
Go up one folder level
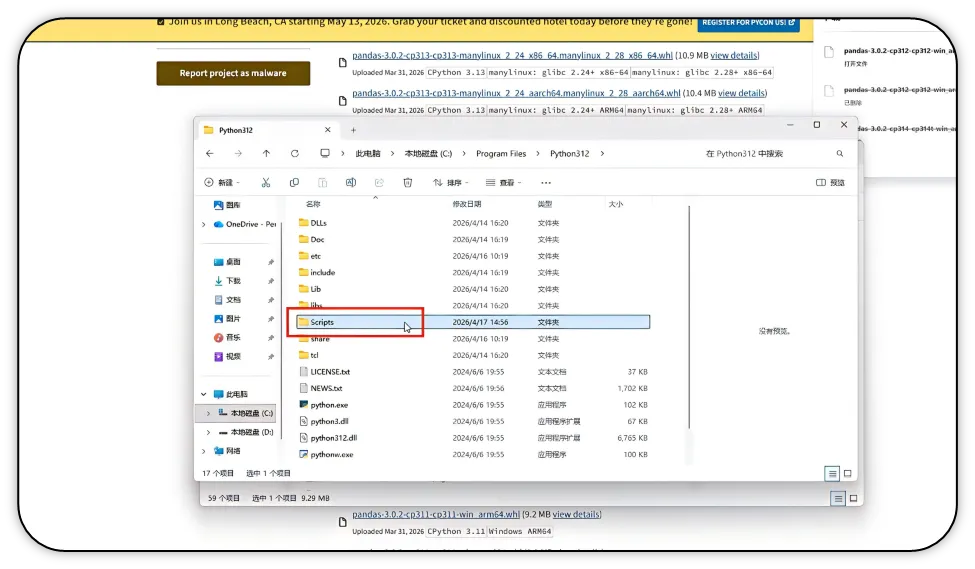tap(266, 154)
